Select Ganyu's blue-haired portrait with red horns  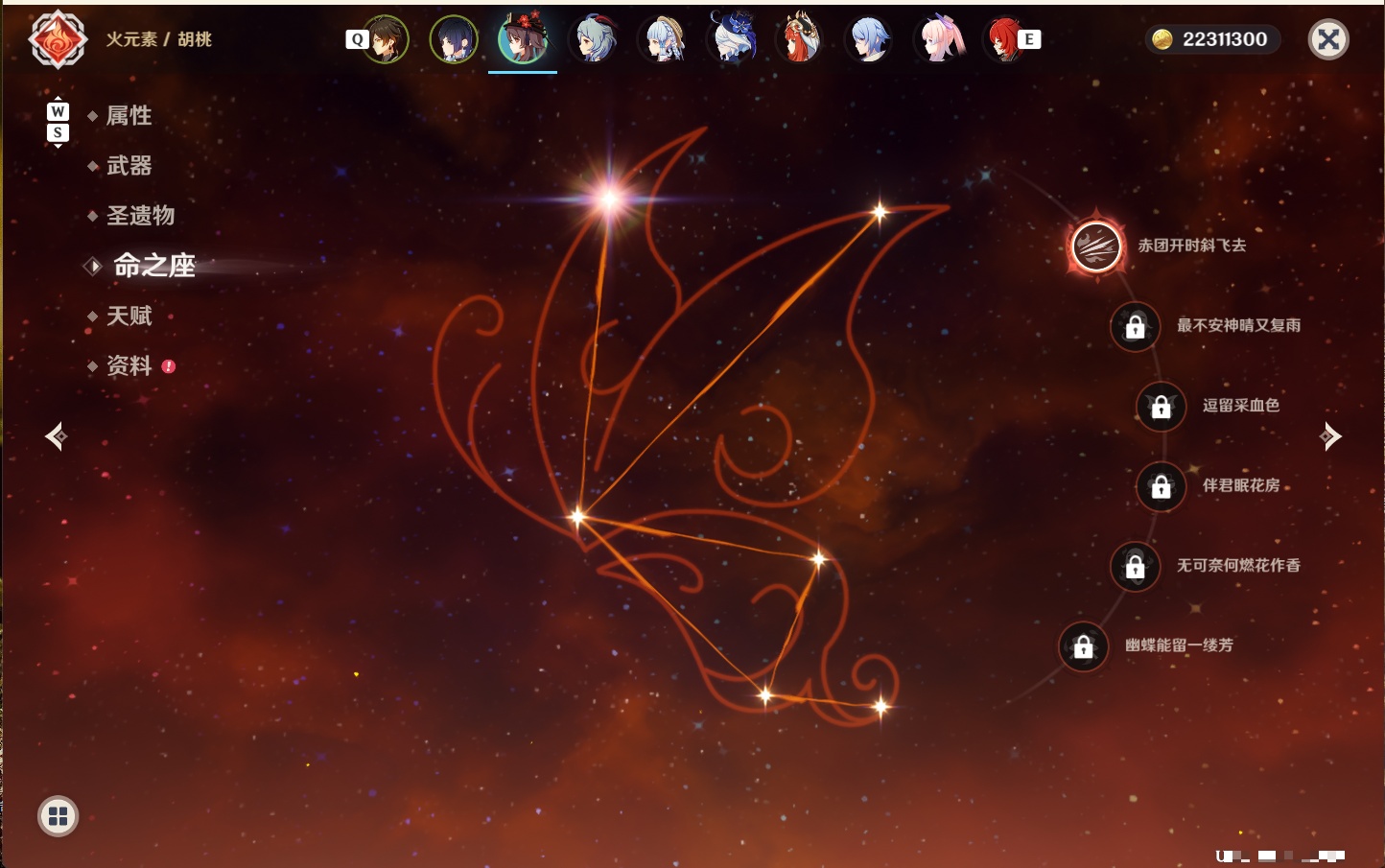[x=593, y=39]
